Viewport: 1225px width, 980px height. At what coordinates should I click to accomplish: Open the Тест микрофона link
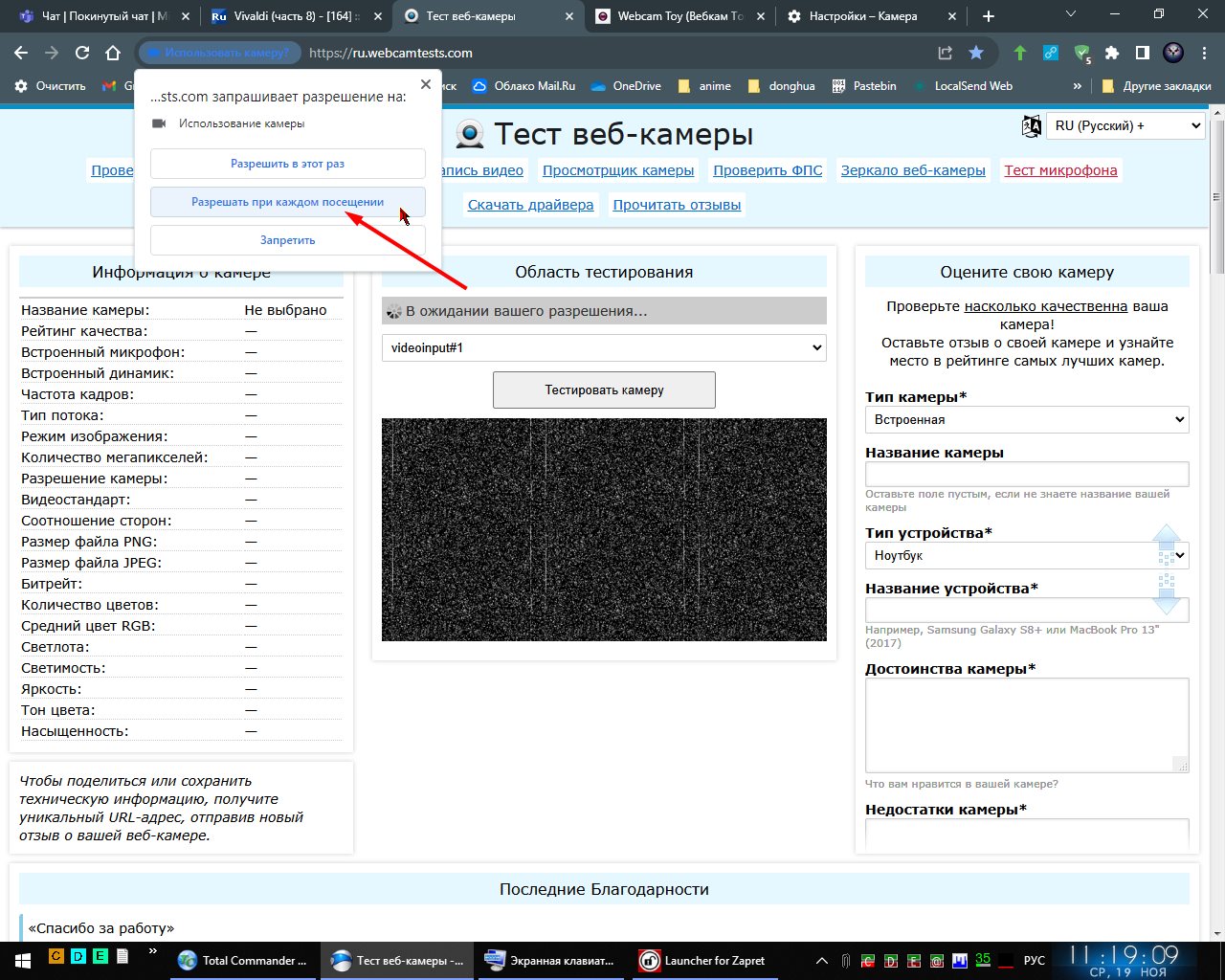tap(1060, 170)
